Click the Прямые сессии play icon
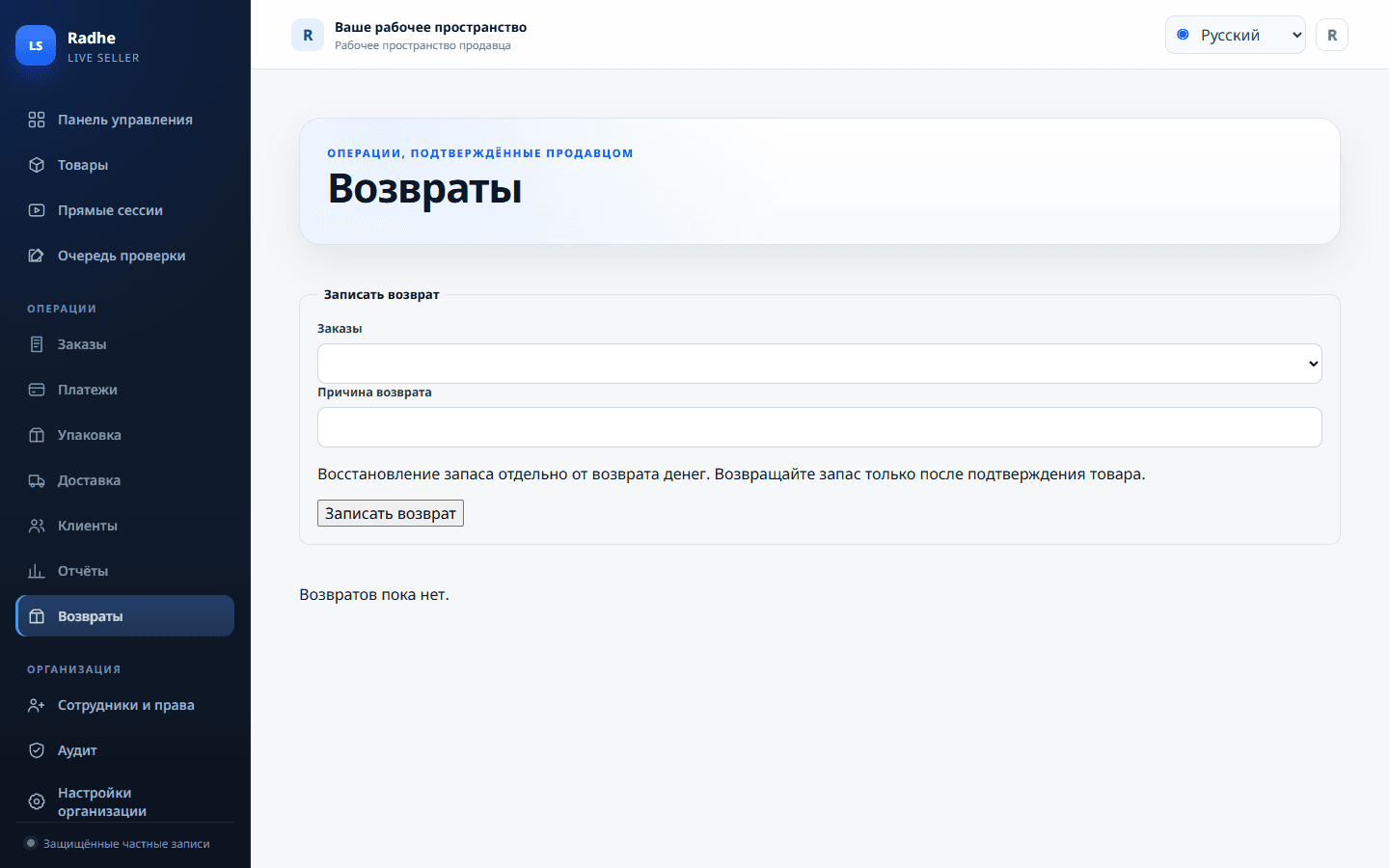This screenshot has width=1389, height=868. pos(37,210)
